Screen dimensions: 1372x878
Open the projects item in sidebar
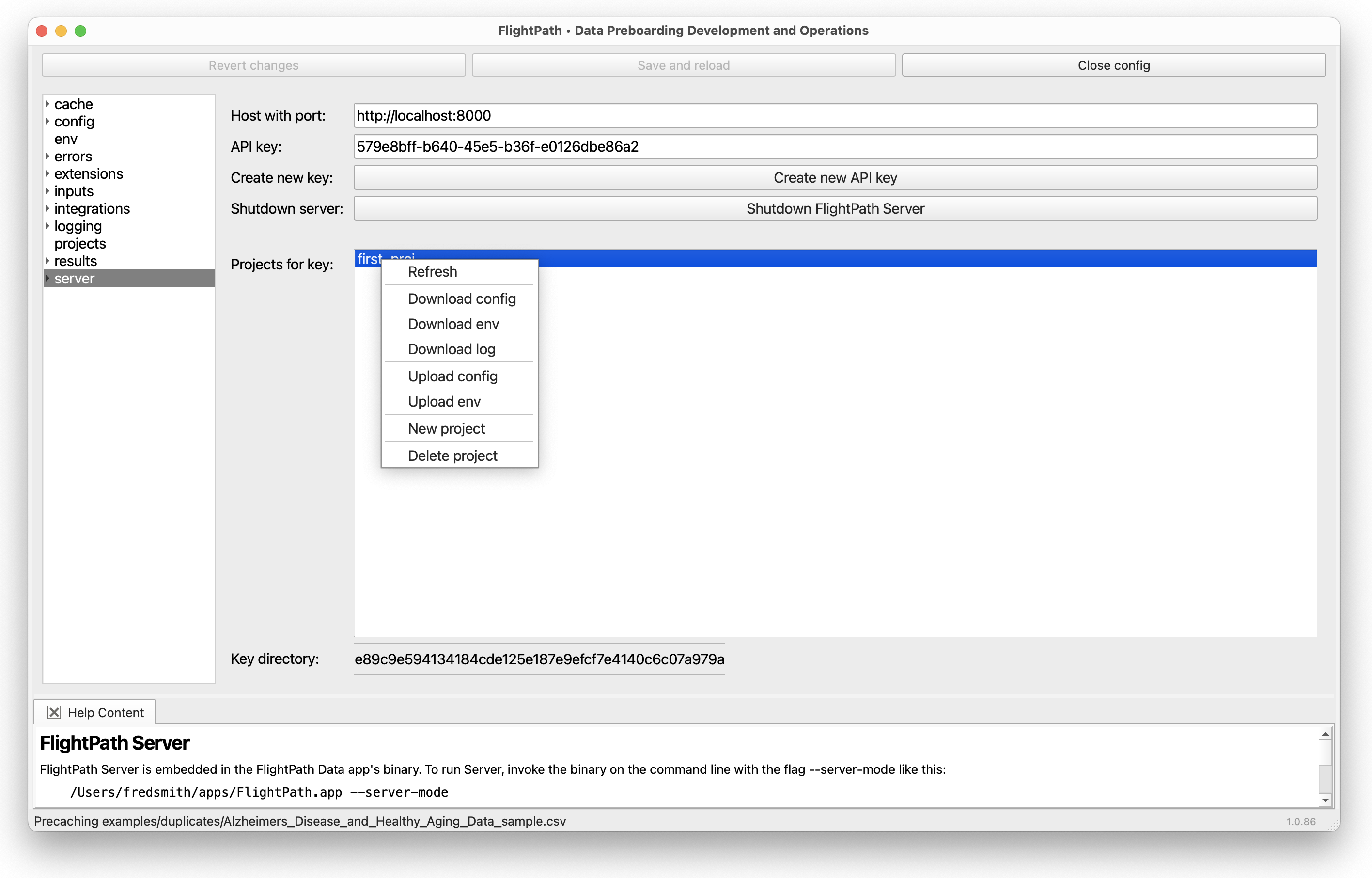[x=80, y=243]
